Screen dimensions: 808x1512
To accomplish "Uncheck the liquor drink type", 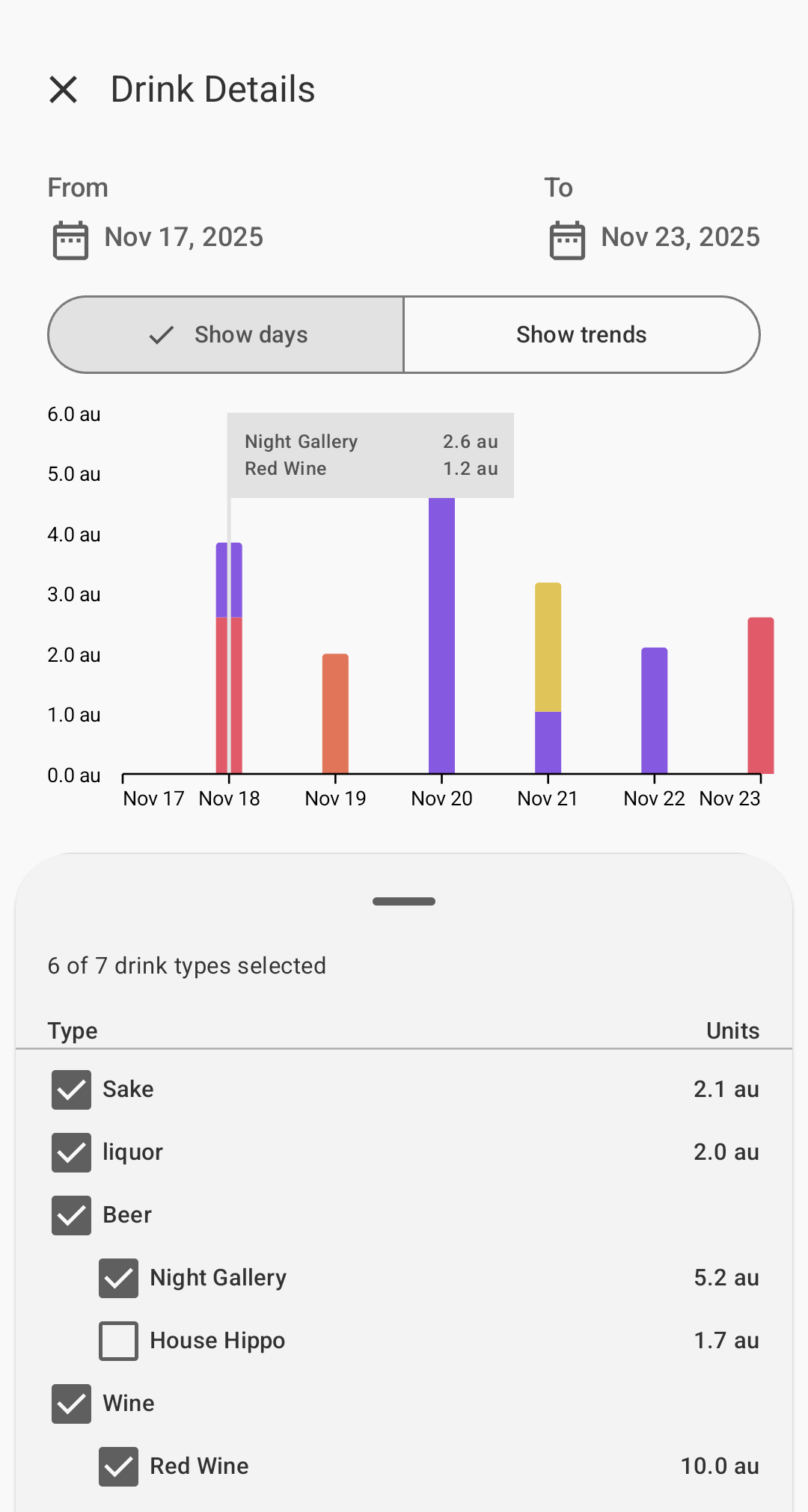I will (72, 1152).
